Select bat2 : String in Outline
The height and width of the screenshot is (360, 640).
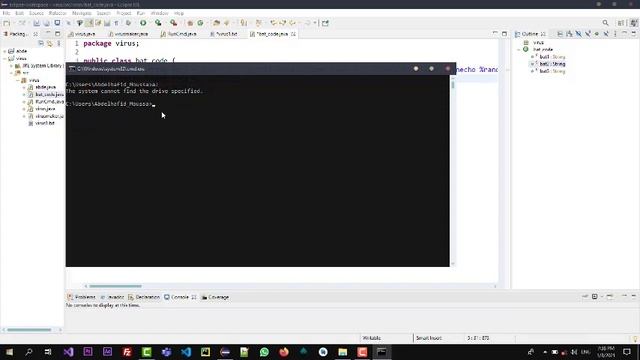[549, 64]
